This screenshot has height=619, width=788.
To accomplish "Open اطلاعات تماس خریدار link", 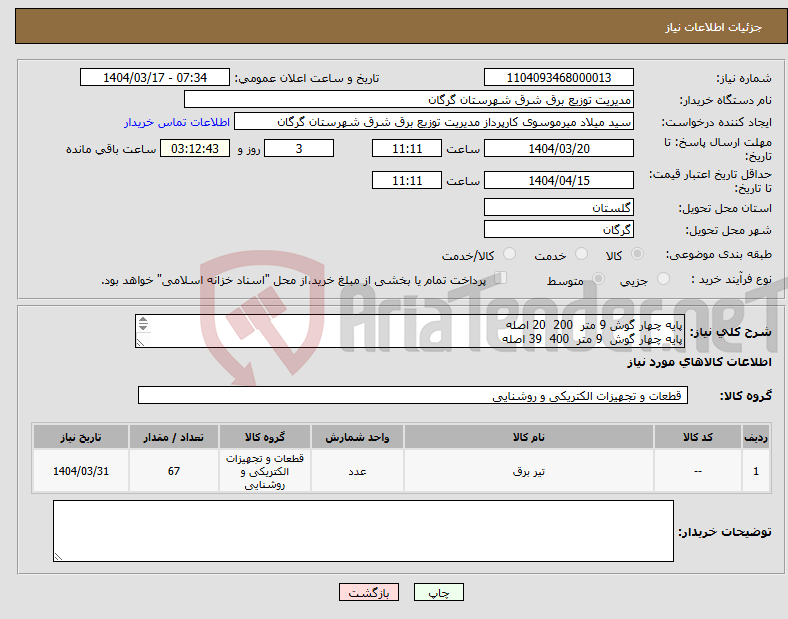I will coord(177,122).
